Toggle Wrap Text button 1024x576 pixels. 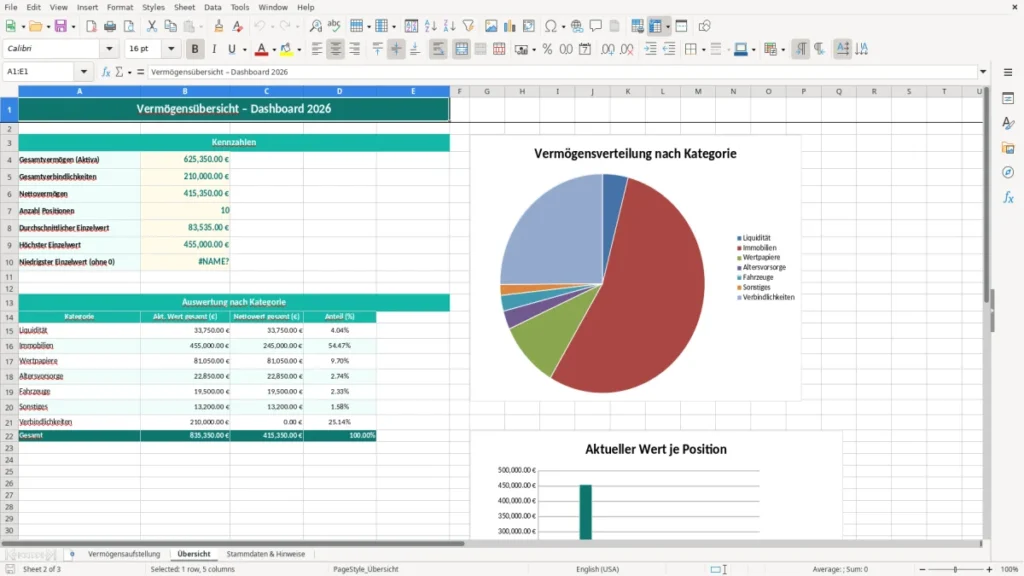pos(438,49)
